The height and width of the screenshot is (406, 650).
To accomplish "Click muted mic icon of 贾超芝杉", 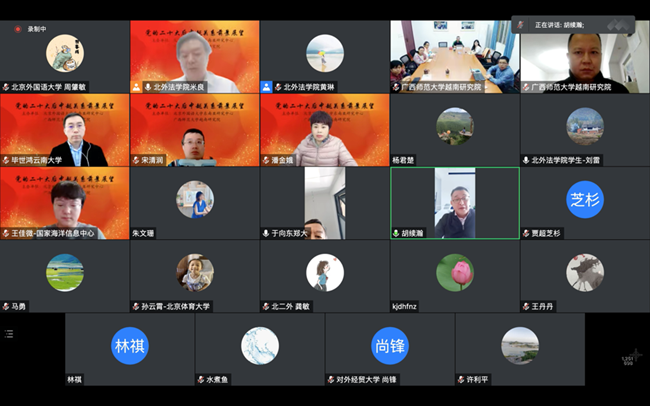I will (x=526, y=233).
